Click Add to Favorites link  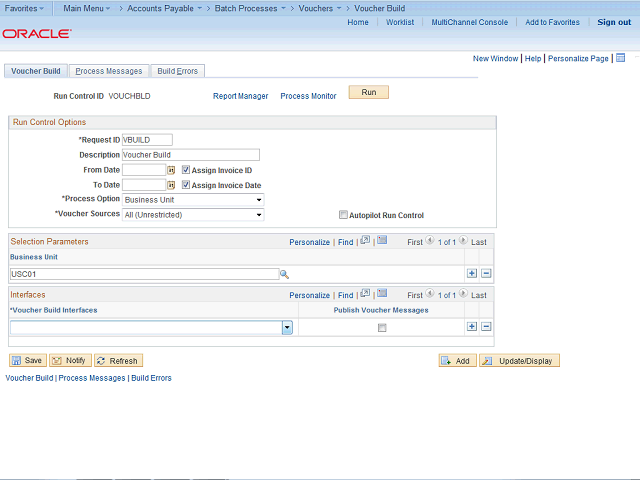tap(552, 22)
